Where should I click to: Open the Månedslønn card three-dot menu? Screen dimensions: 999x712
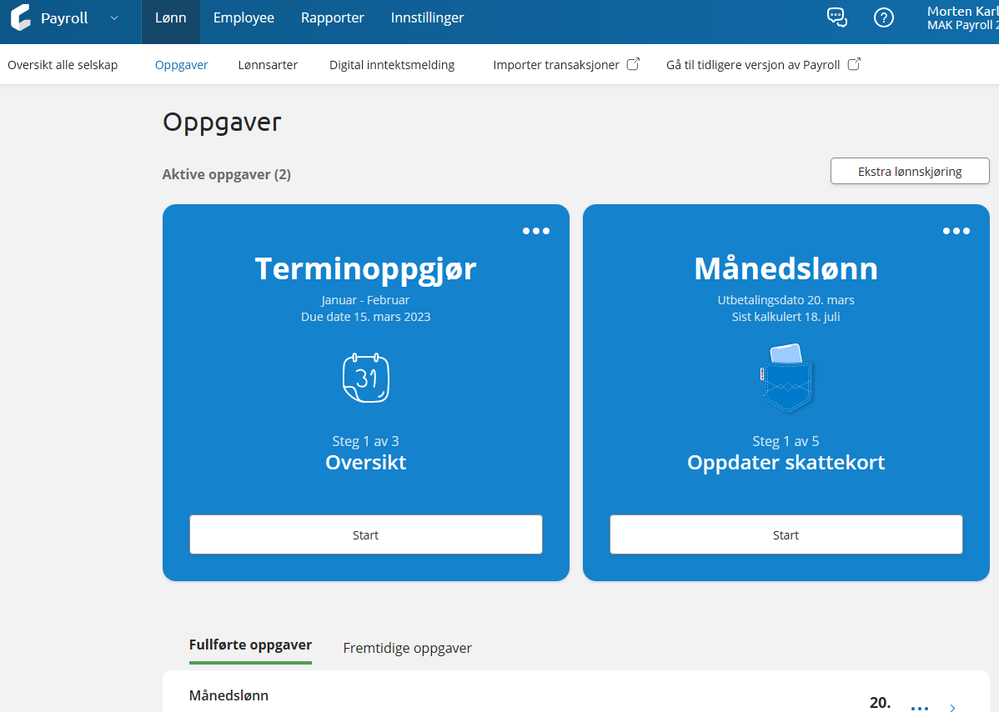coord(956,231)
